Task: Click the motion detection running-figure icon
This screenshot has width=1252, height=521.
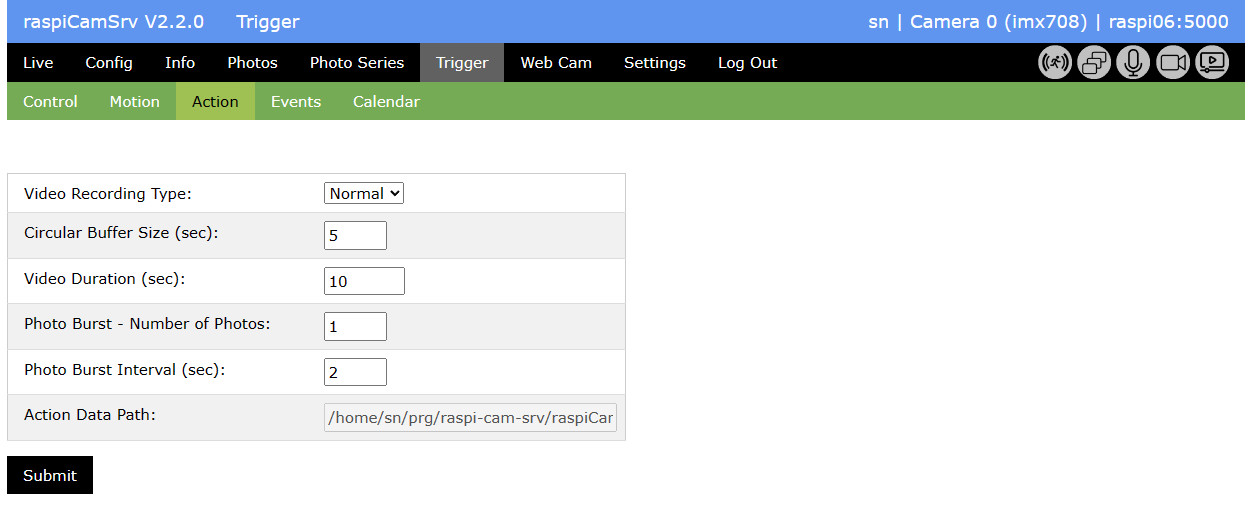Action: (1055, 63)
